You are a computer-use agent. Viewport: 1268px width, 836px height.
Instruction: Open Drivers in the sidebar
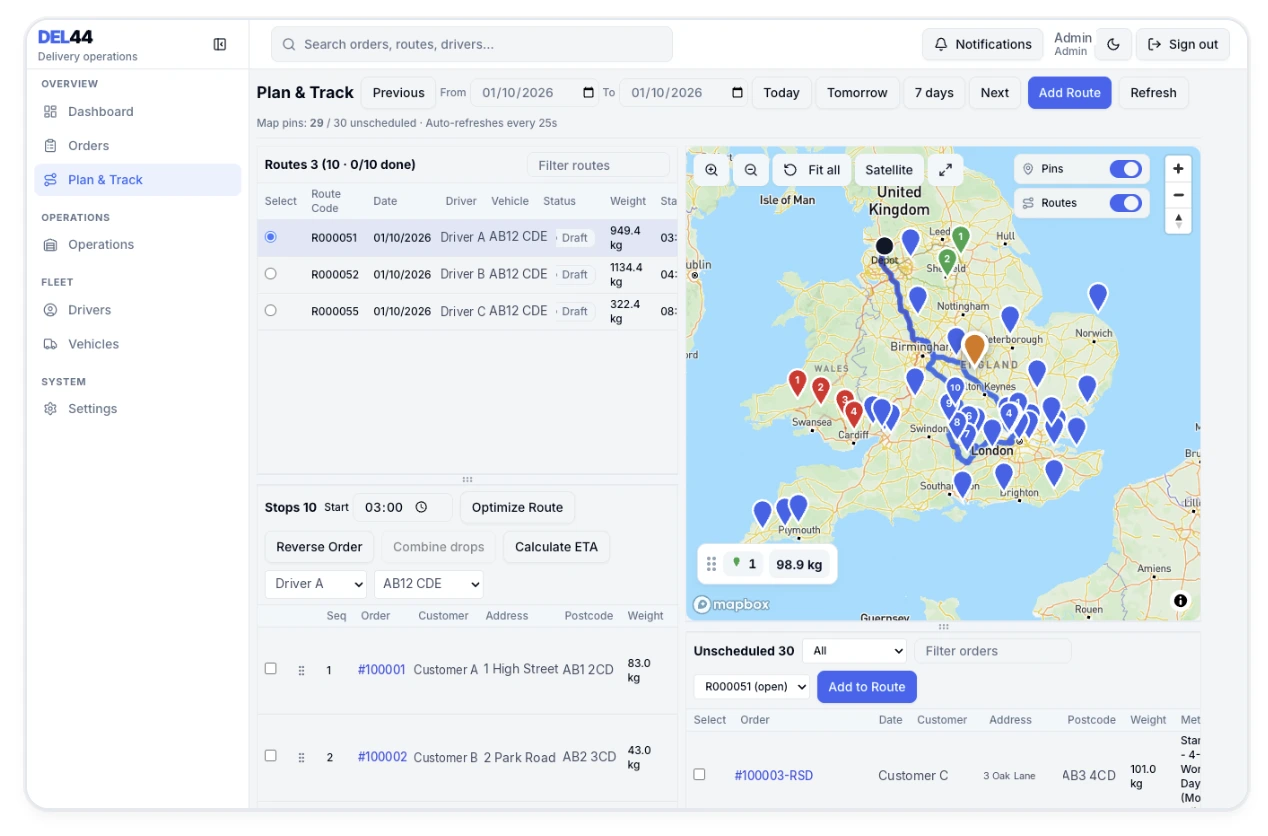tap(137, 310)
